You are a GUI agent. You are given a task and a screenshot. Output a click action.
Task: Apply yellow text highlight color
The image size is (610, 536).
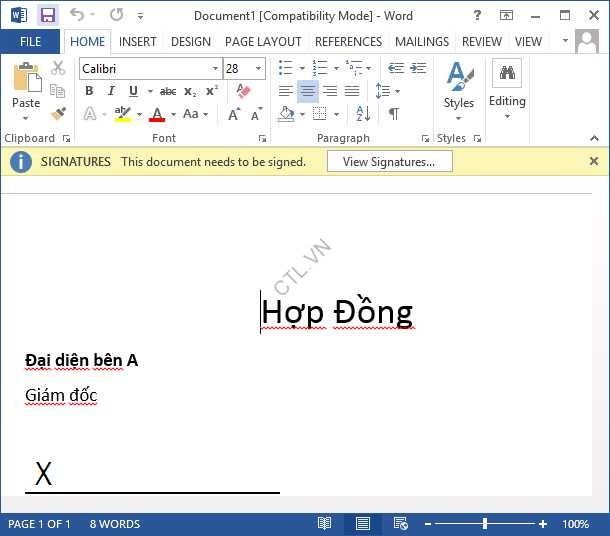point(123,114)
